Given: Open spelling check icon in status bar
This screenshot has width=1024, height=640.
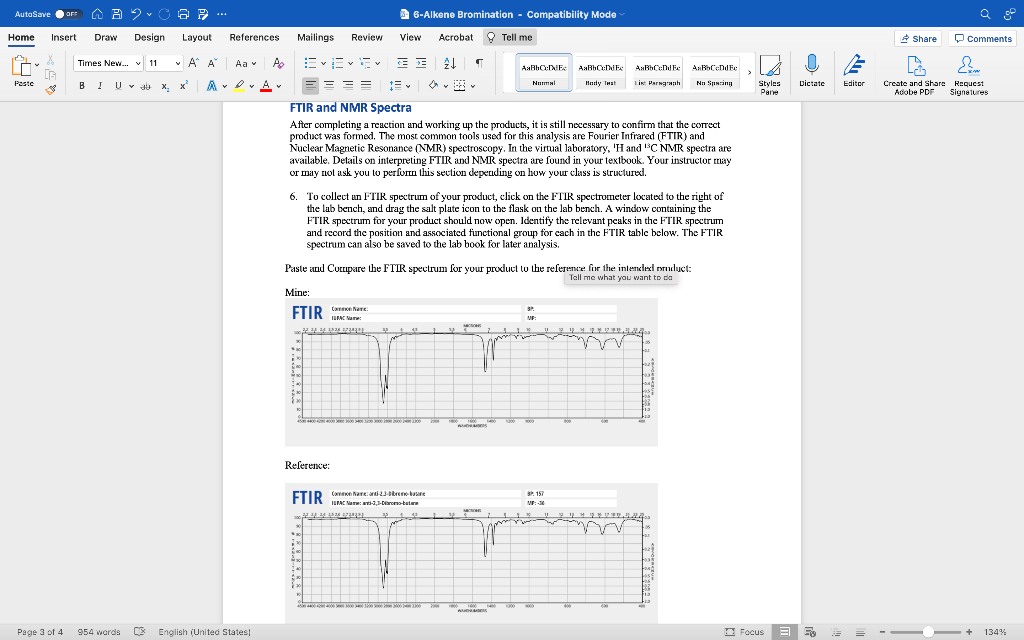Looking at the screenshot, I should pos(139,632).
